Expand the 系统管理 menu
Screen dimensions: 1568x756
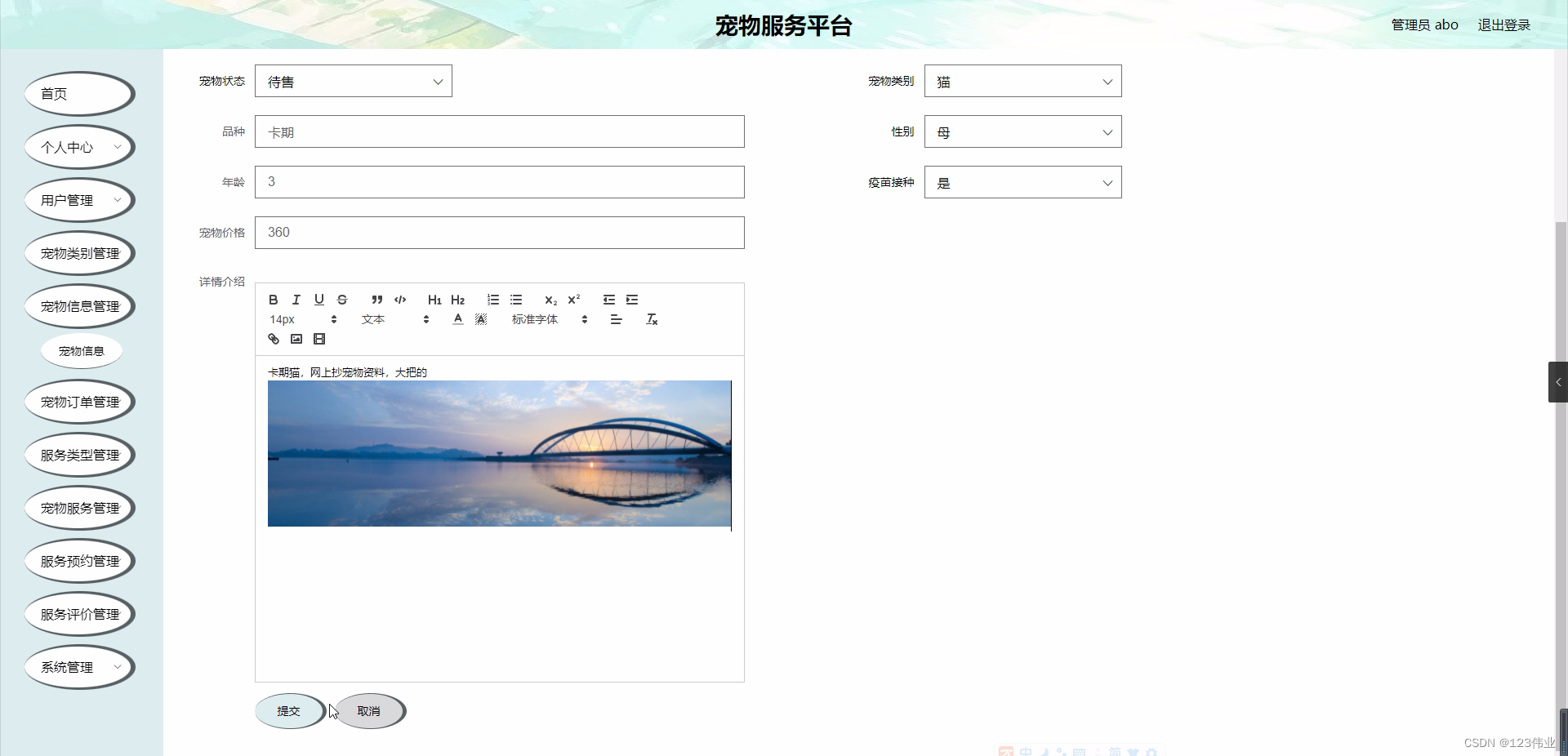click(79, 667)
